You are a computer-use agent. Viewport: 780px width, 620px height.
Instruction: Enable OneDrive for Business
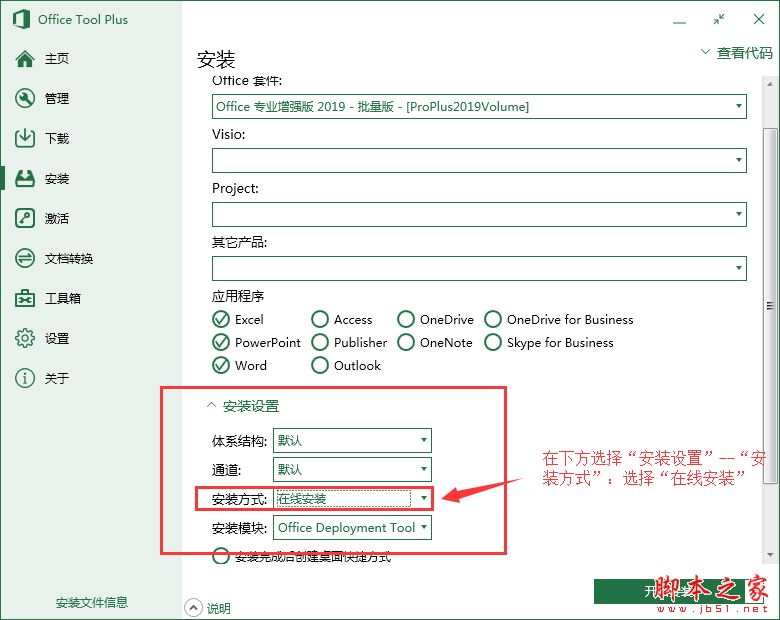pyautogui.click(x=493, y=319)
